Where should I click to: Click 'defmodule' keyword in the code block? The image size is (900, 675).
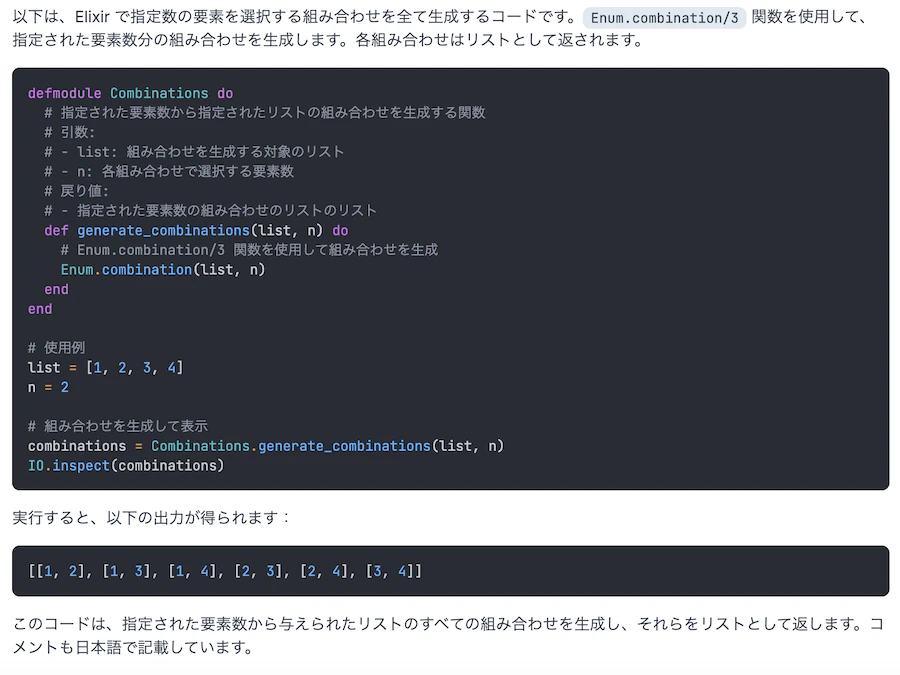64,93
